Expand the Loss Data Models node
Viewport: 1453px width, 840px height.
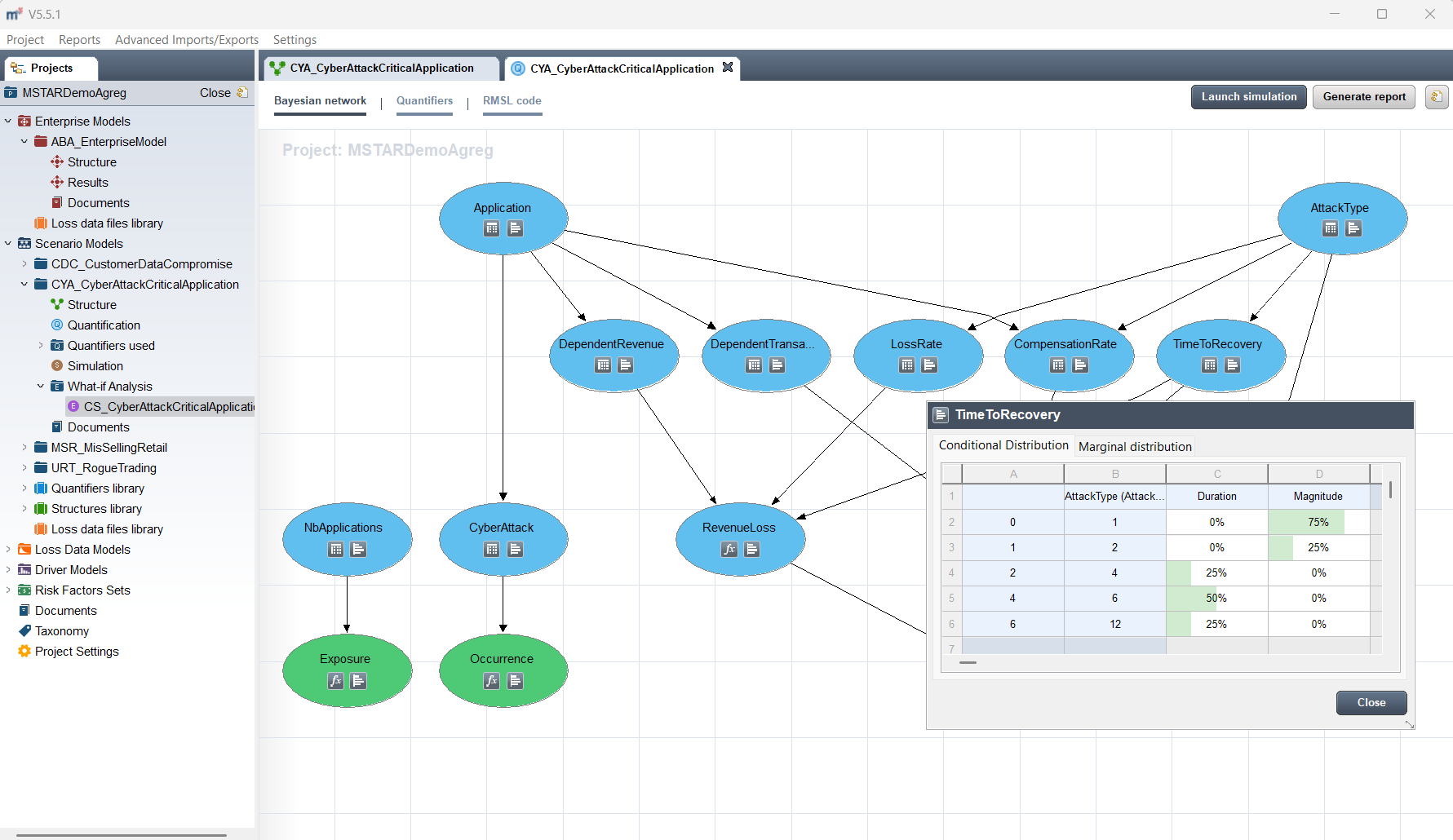click(x=8, y=550)
